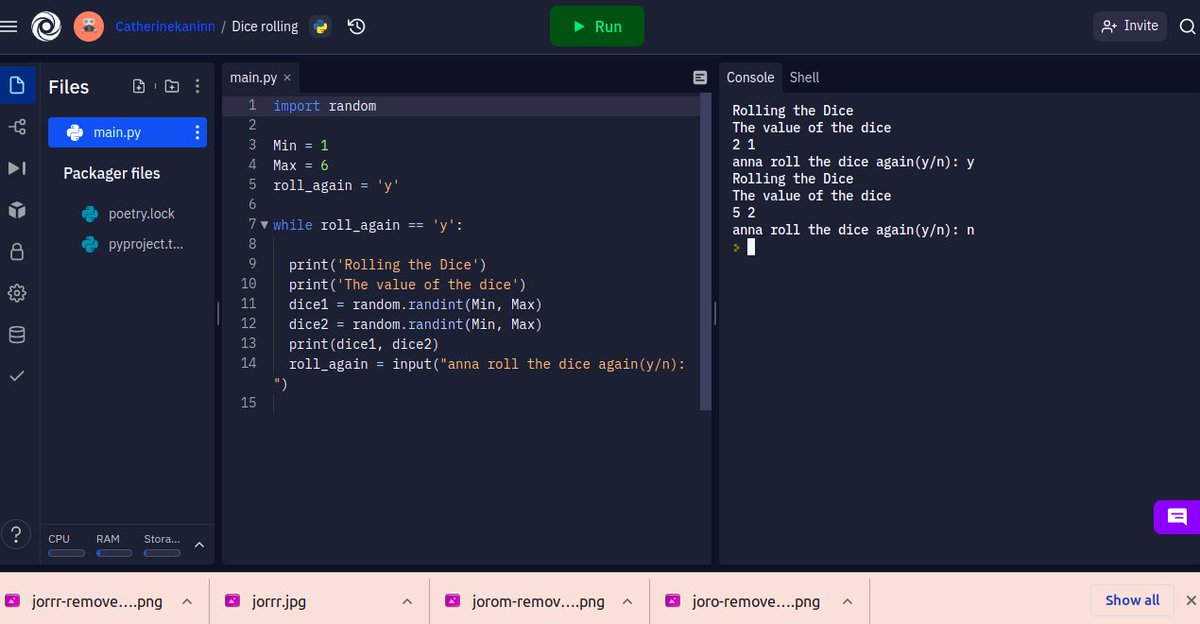
Task: Run the program
Action: coord(597,26)
